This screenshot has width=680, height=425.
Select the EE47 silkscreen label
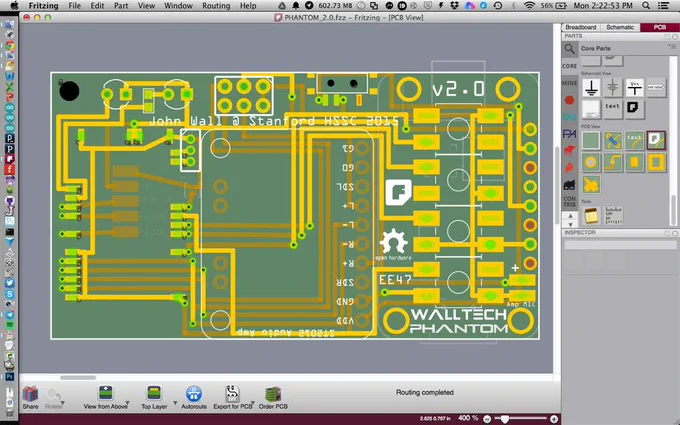click(x=395, y=280)
